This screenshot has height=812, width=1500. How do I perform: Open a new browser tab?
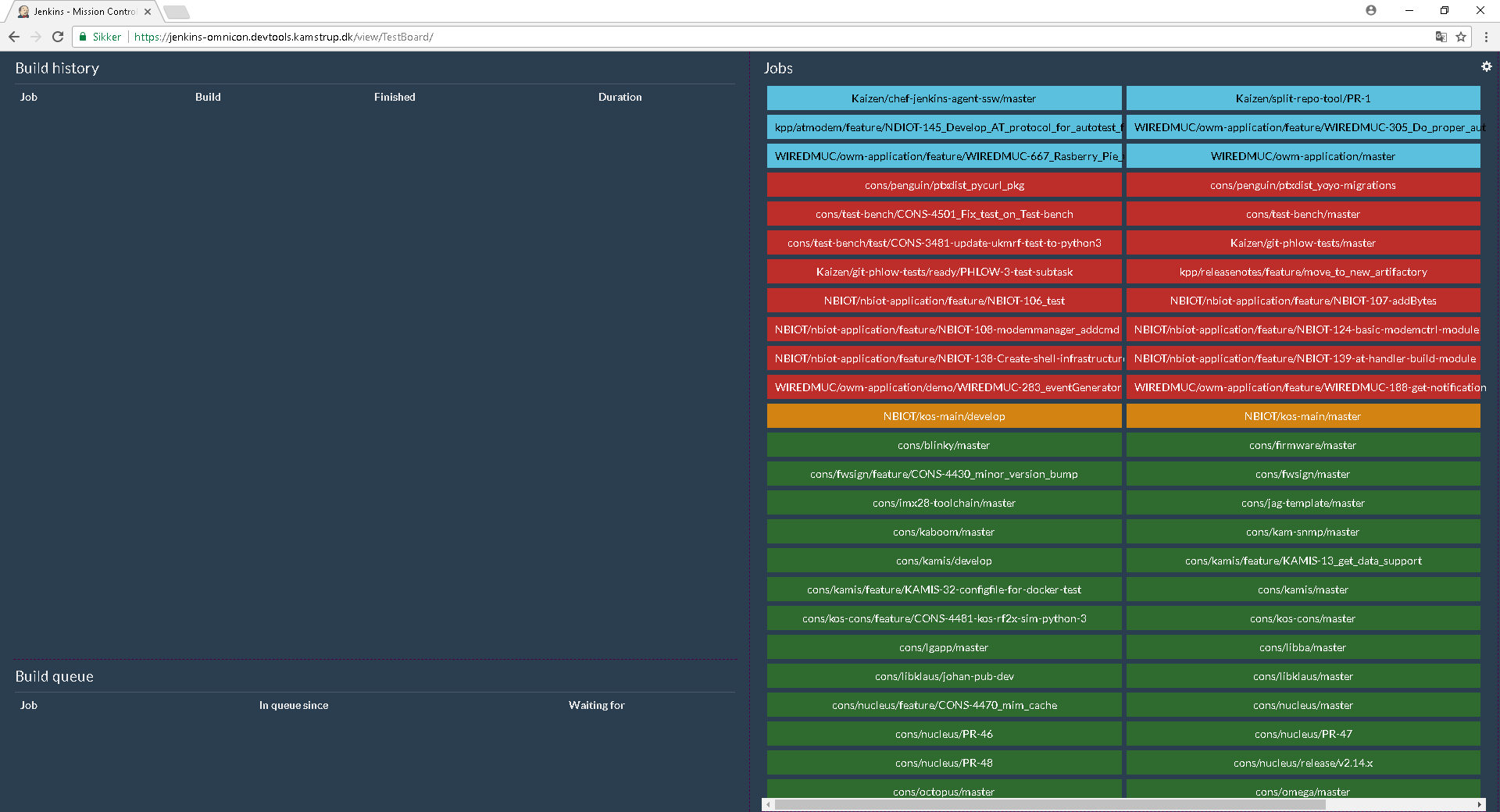point(177,12)
